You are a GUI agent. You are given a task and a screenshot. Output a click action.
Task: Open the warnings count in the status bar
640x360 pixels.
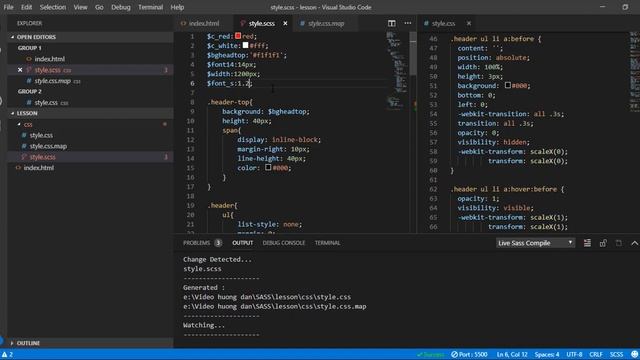[x=7, y=354]
